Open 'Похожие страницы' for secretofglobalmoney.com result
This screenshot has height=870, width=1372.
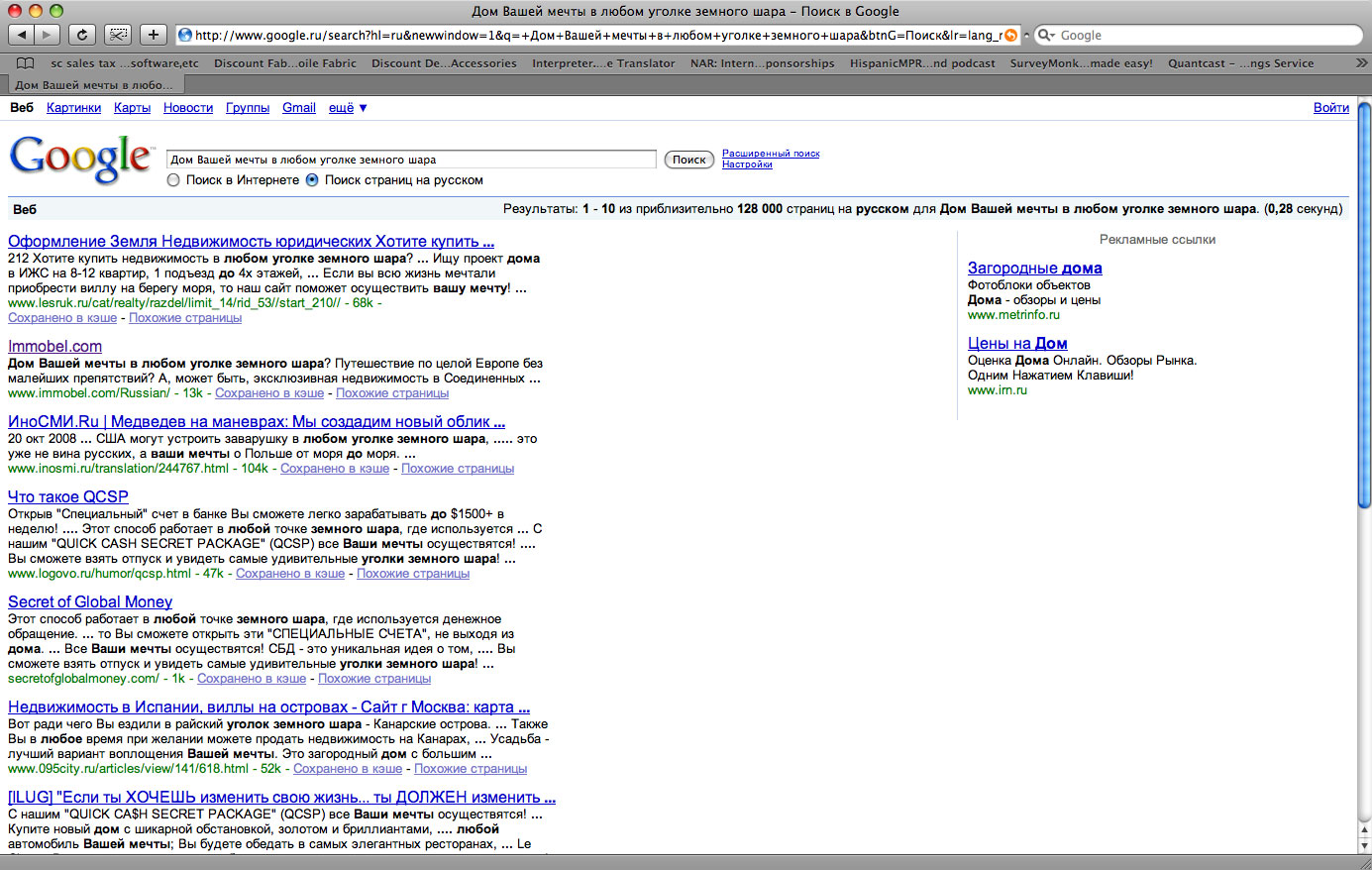click(374, 679)
